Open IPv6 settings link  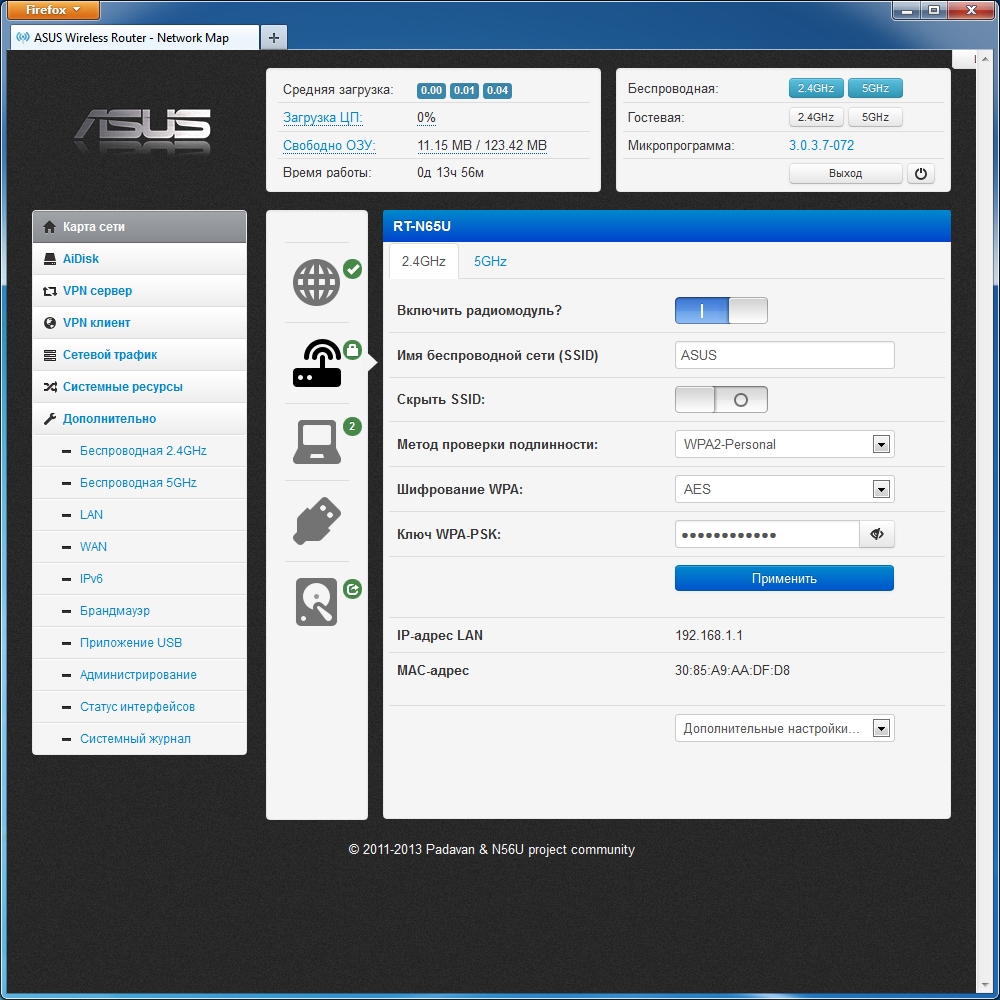(x=91, y=578)
